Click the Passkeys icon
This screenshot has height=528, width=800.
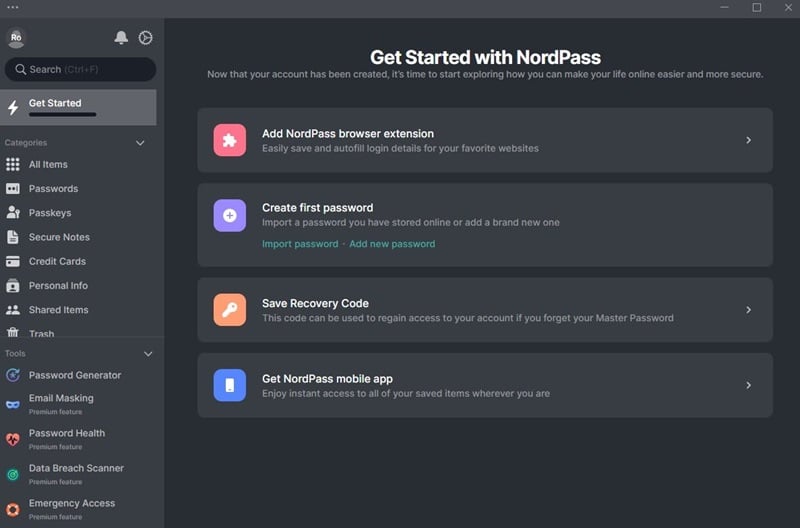13,213
